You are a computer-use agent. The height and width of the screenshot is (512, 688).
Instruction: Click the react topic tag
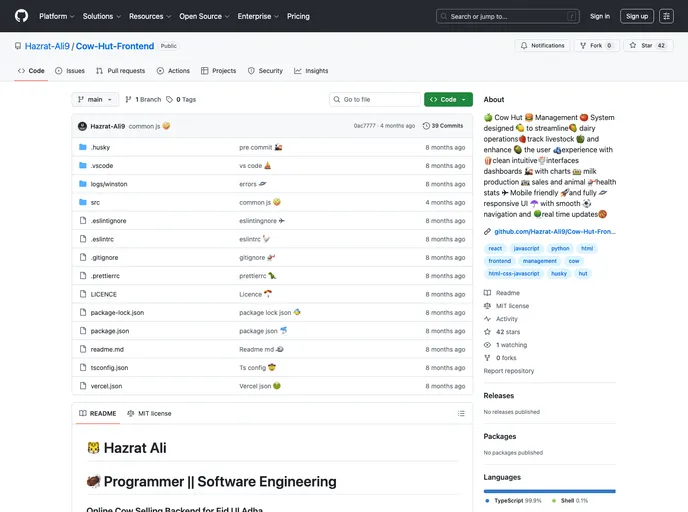pos(495,249)
